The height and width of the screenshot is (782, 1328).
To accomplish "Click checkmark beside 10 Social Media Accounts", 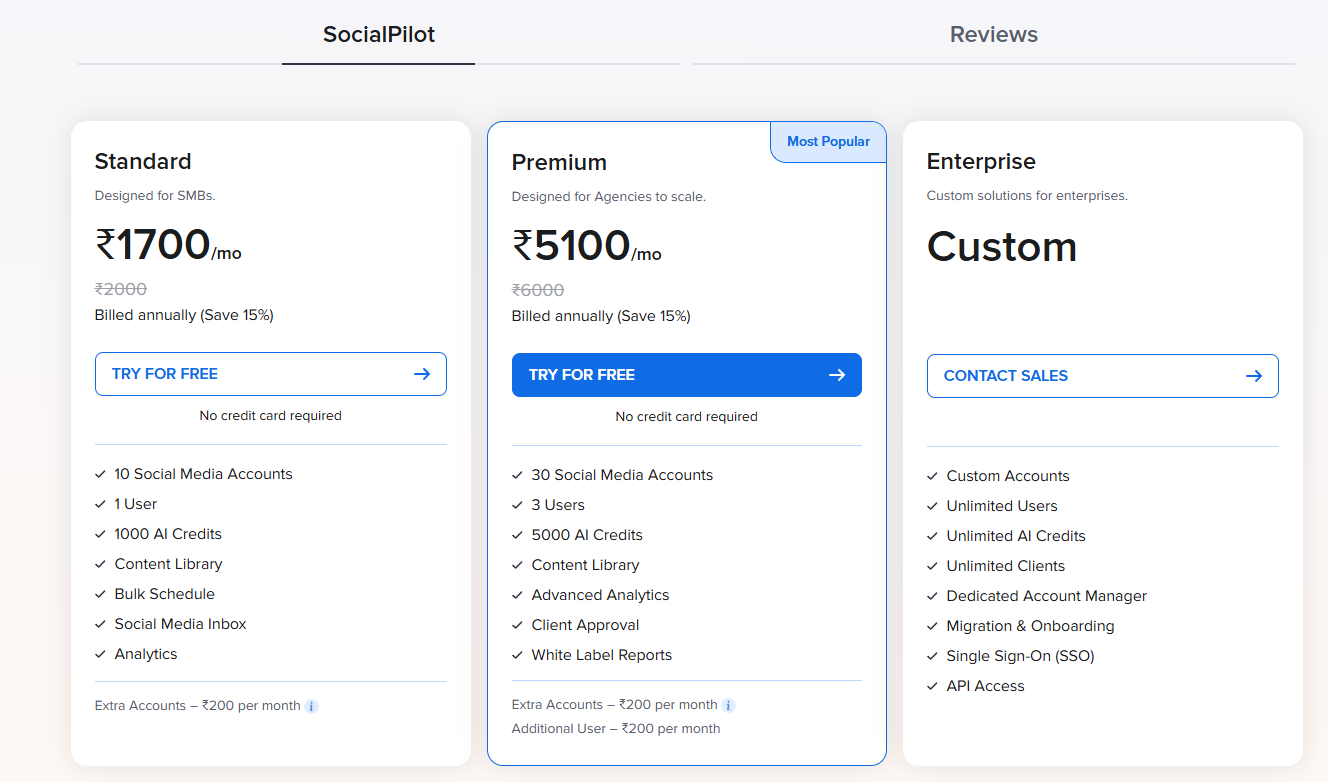I will coord(101,474).
